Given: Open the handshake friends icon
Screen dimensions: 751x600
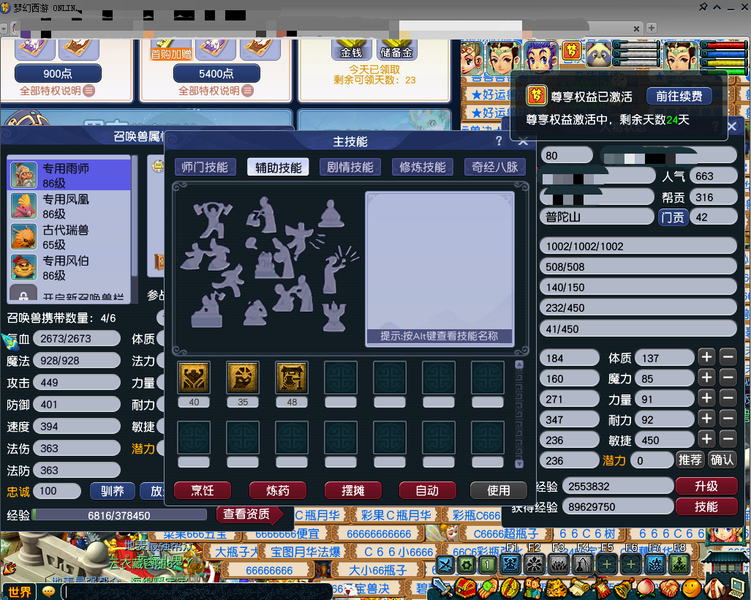Looking at the screenshot, I should (670, 588).
